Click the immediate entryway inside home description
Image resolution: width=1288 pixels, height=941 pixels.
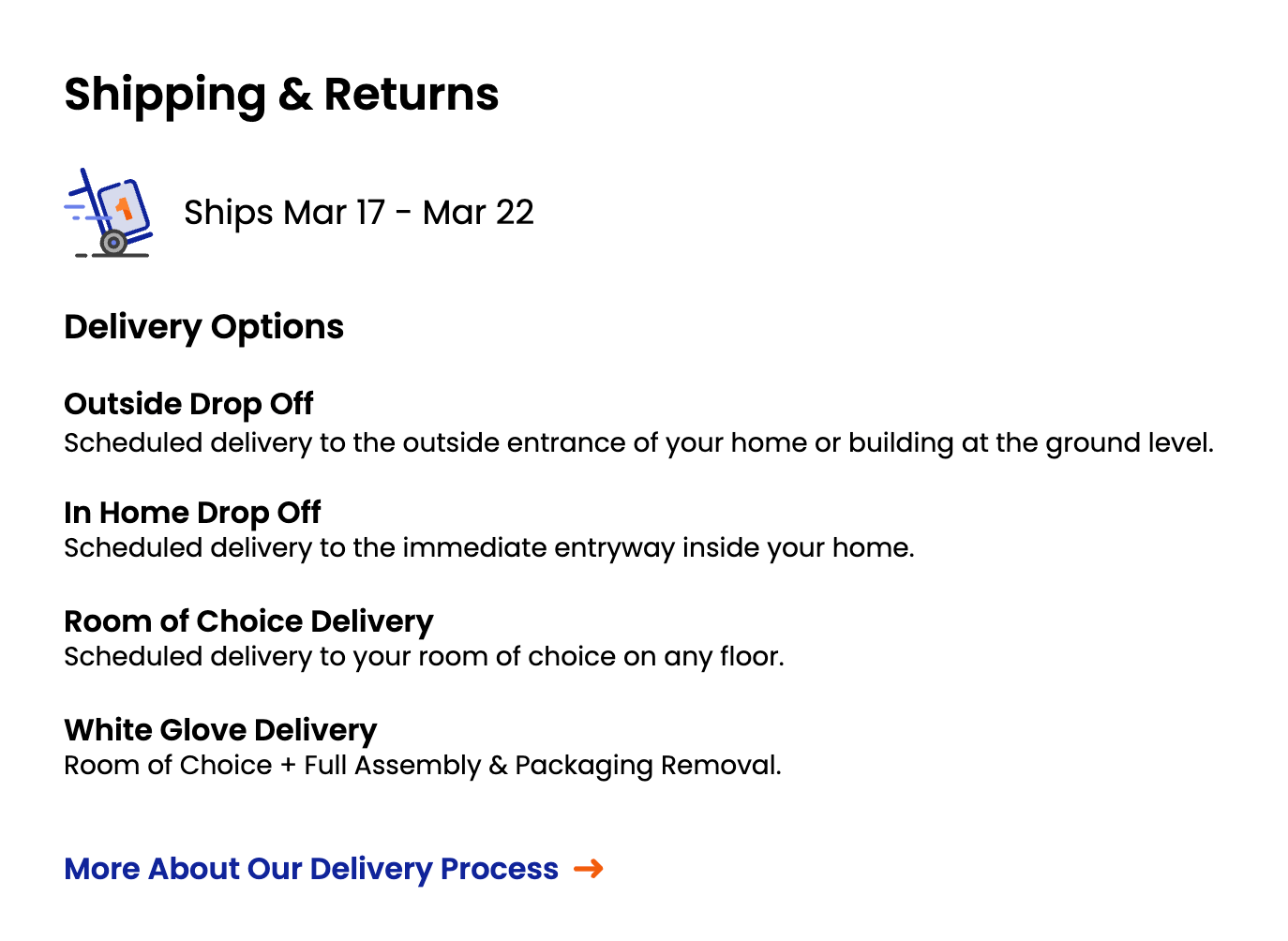pos(488,547)
